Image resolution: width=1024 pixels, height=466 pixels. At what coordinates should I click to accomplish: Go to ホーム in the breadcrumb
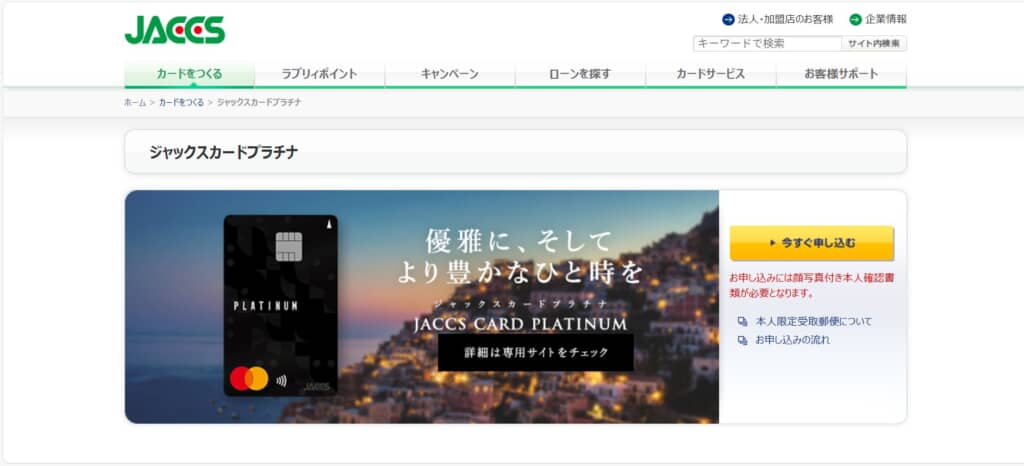135,103
